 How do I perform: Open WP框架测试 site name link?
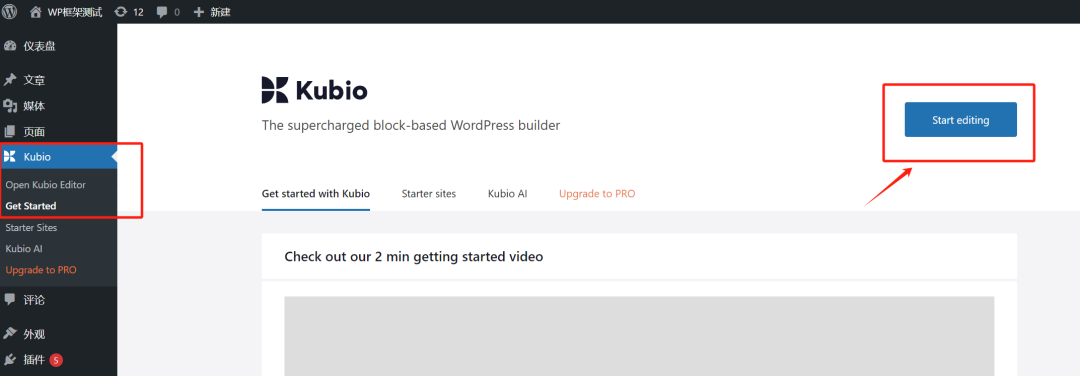(74, 12)
